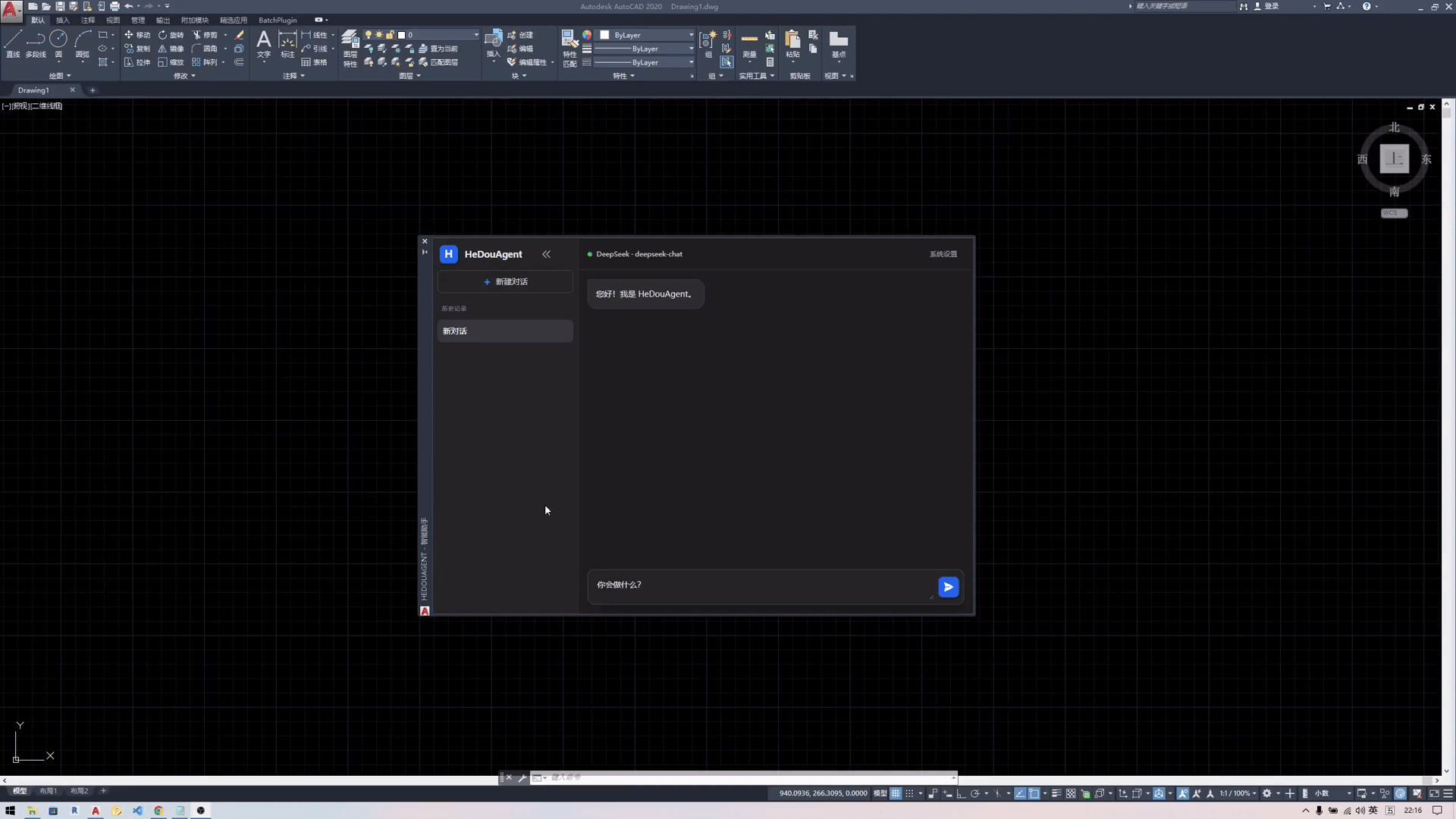Screen dimensions: 1456x819
Task: Click the Fillet (圆角) tool
Action: (205, 49)
